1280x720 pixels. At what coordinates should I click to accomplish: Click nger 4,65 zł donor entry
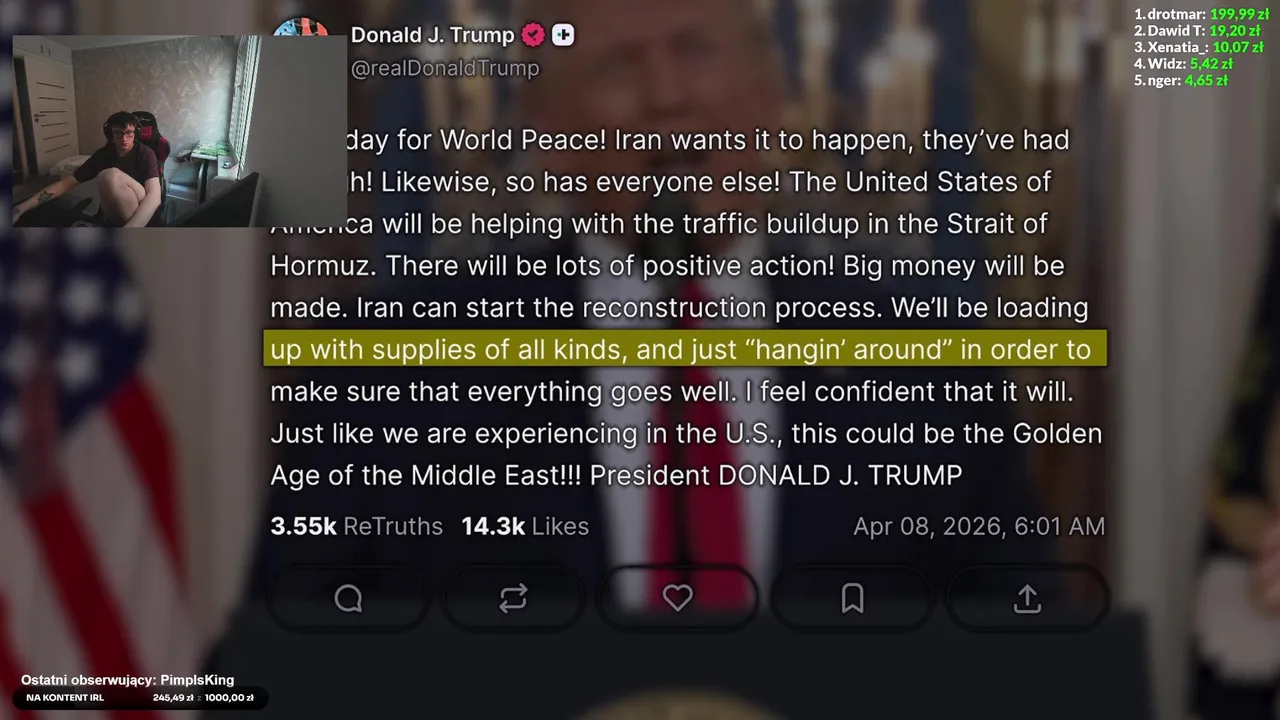[x=1181, y=80]
